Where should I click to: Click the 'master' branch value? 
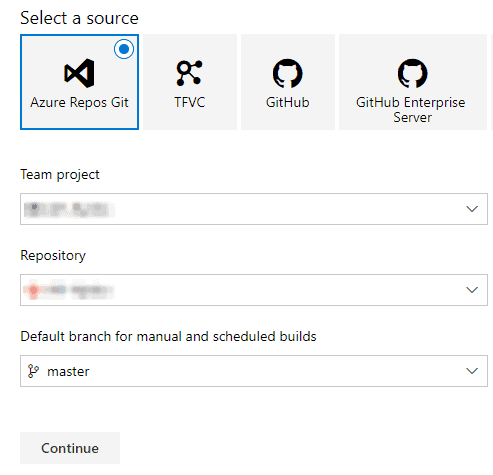point(68,371)
